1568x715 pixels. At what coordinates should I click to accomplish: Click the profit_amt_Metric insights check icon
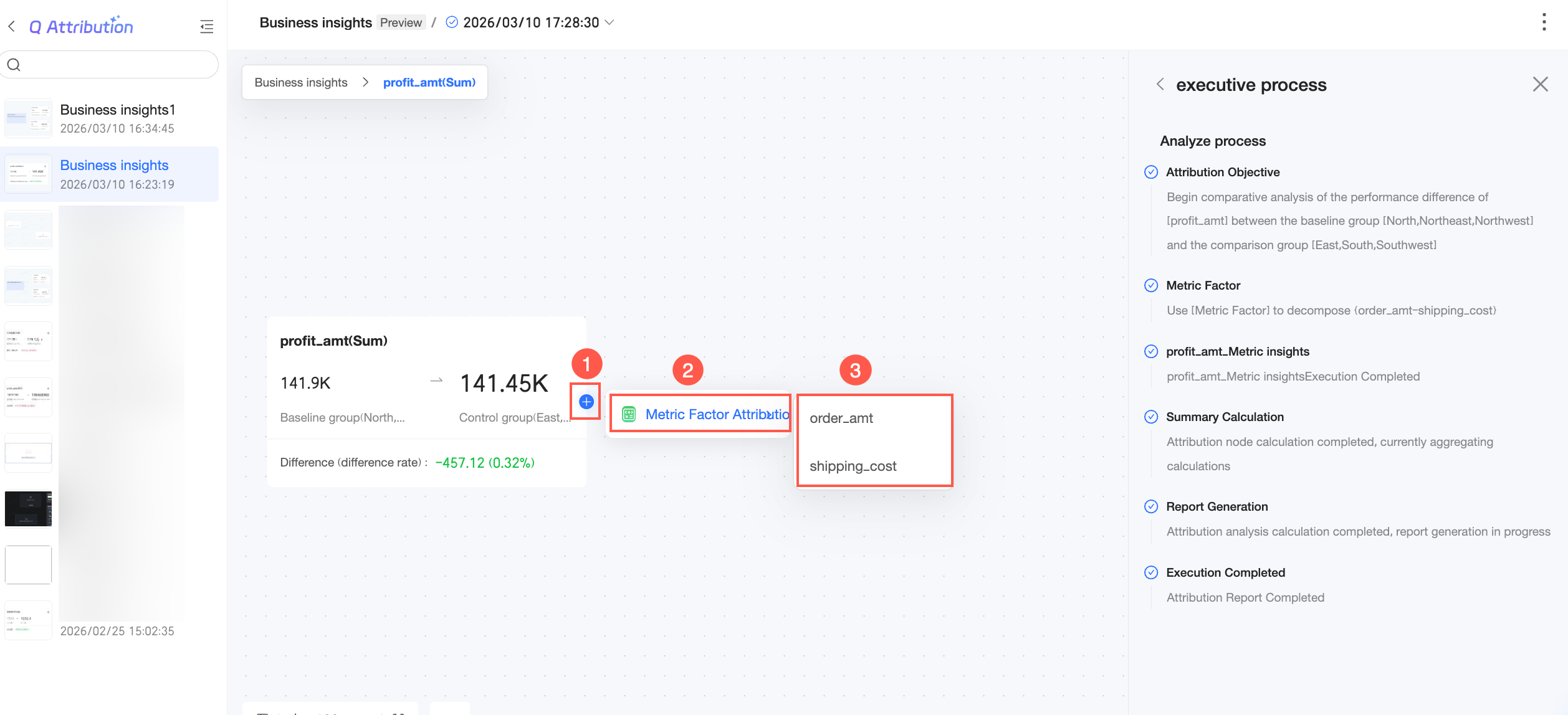pos(1151,351)
